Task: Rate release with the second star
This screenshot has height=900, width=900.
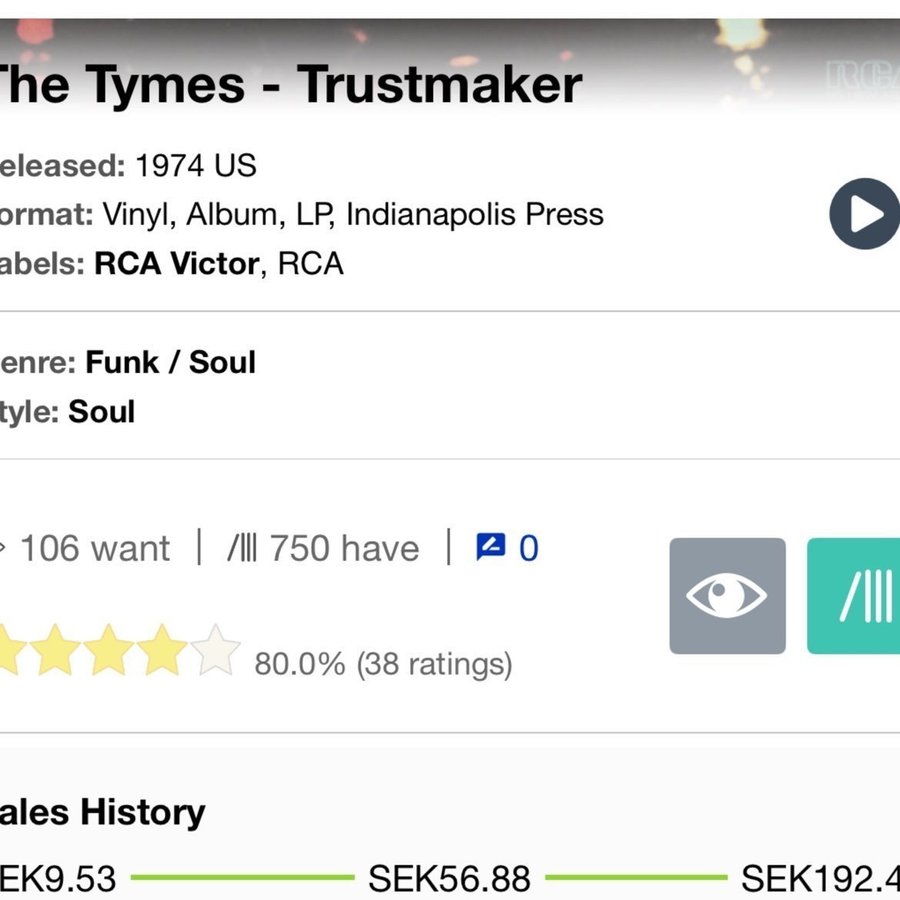Action: pos(55,650)
